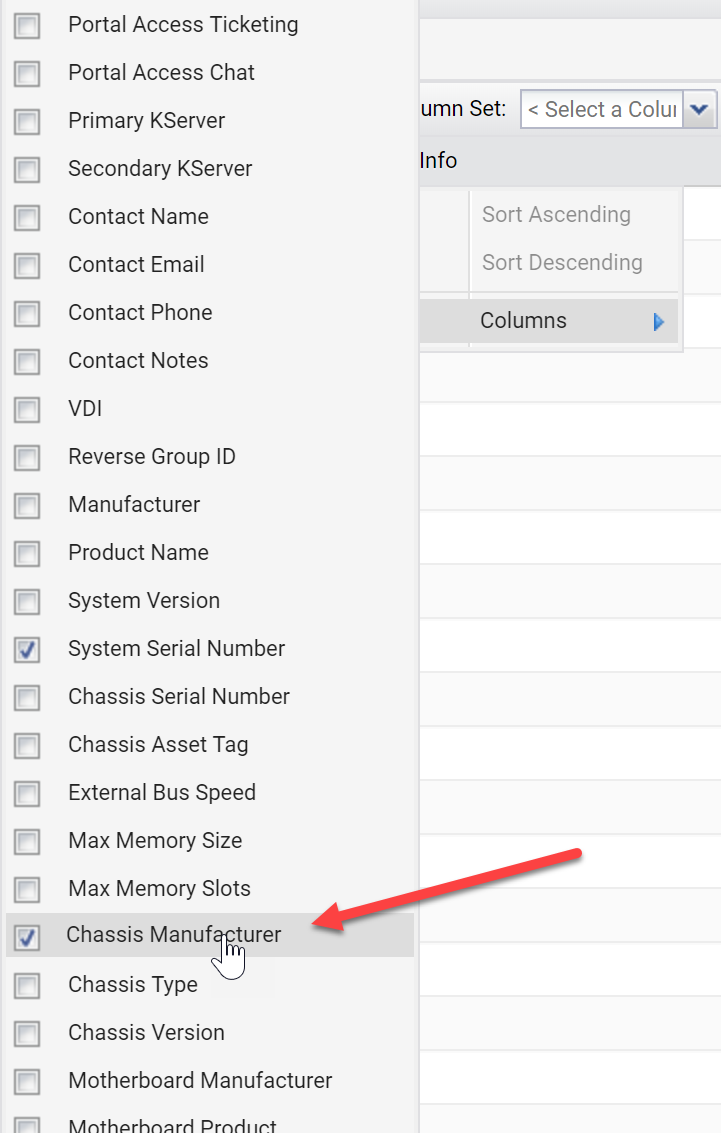Show the Motherboard Manufacturer column
This screenshot has height=1133, width=721.
point(27,1082)
